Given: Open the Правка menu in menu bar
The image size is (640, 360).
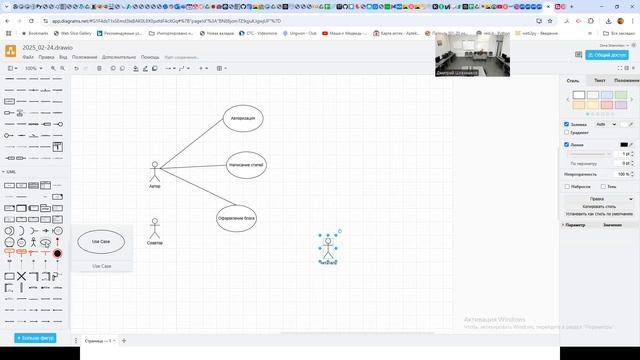Looking at the screenshot, I should (x=46, y=57).
